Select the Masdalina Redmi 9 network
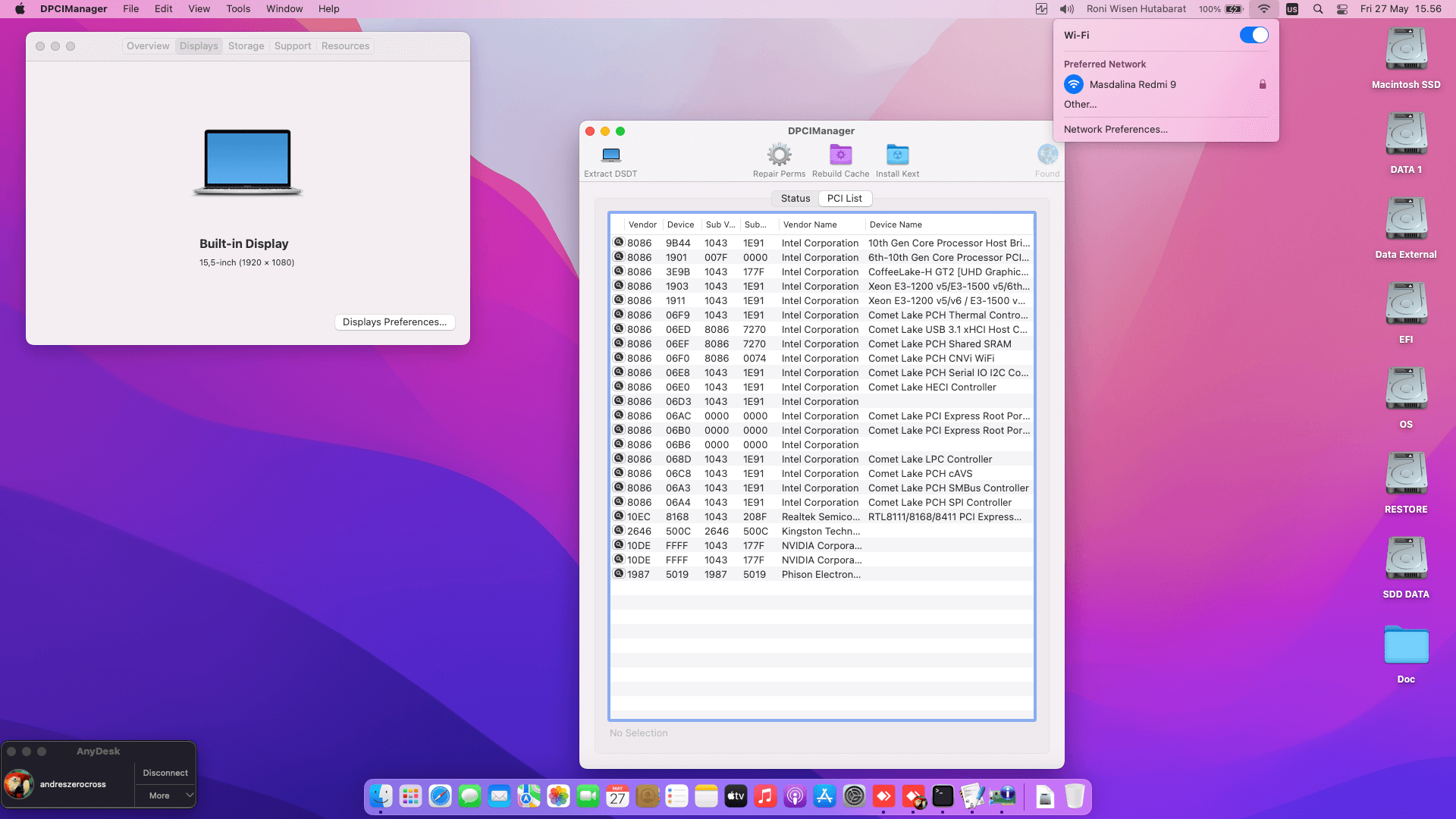This screenshot has height=819, width=1456. coord(1166,84)
